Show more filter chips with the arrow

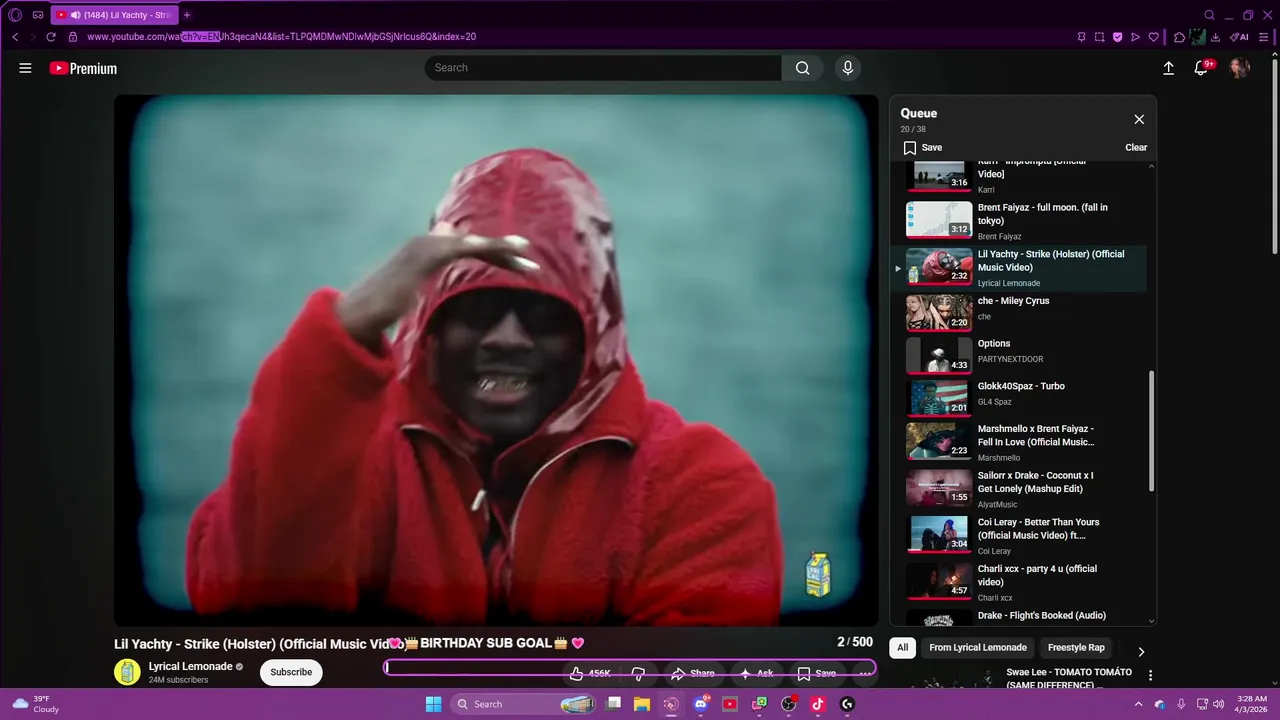1141,652
